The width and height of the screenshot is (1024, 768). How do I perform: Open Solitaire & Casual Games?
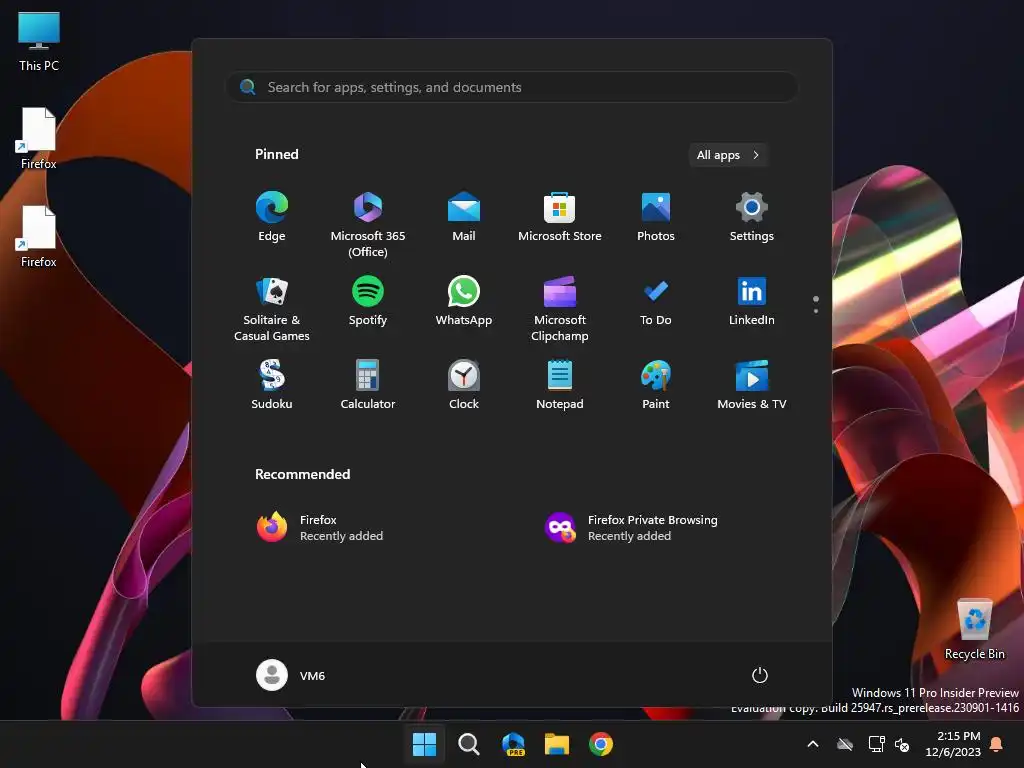coord(272,309)
